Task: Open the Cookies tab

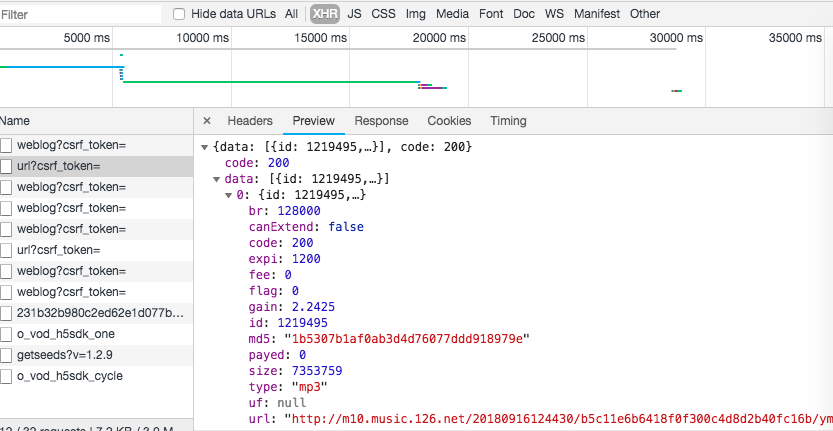Action: click(449, 121)
